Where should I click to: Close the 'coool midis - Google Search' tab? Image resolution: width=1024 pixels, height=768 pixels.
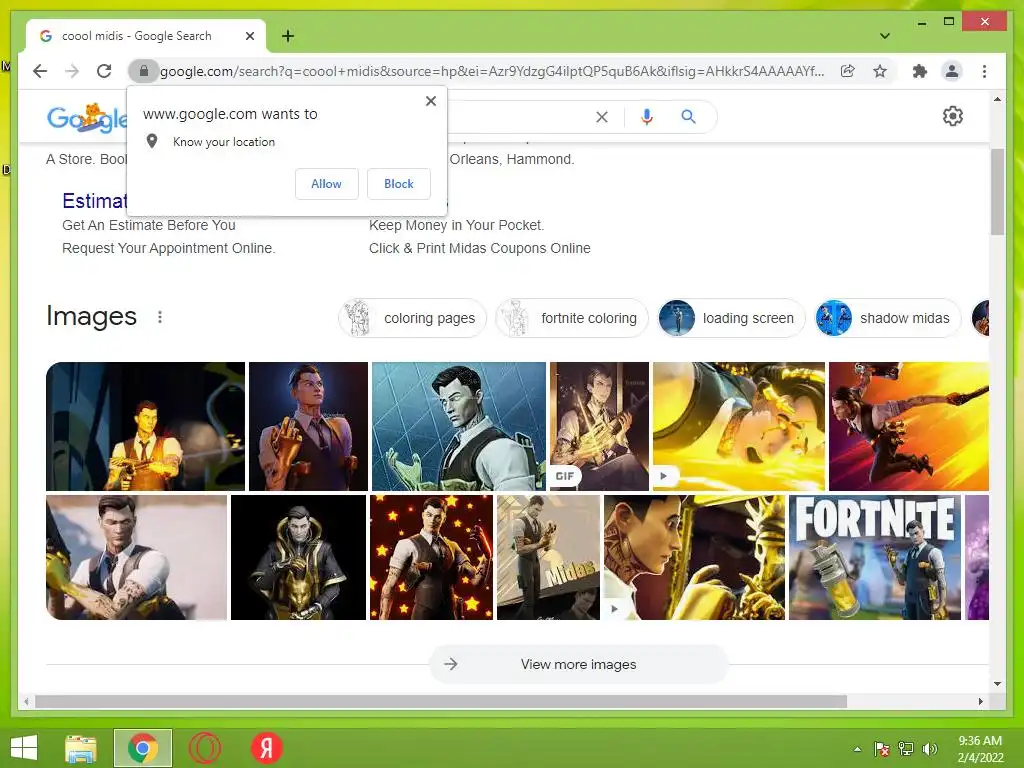(x=249, y=36)
